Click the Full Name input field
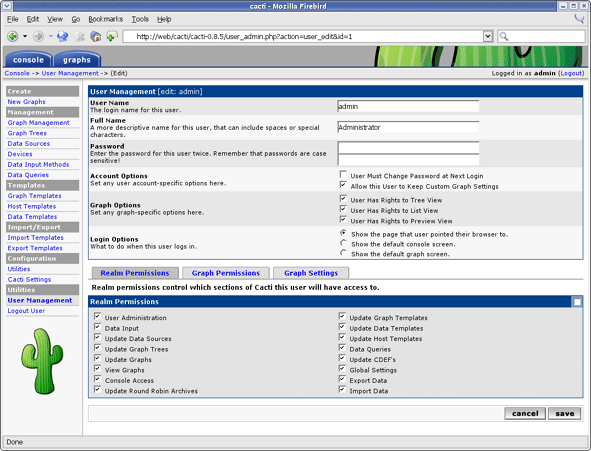The image size is (591, 451). click(408, 127)
